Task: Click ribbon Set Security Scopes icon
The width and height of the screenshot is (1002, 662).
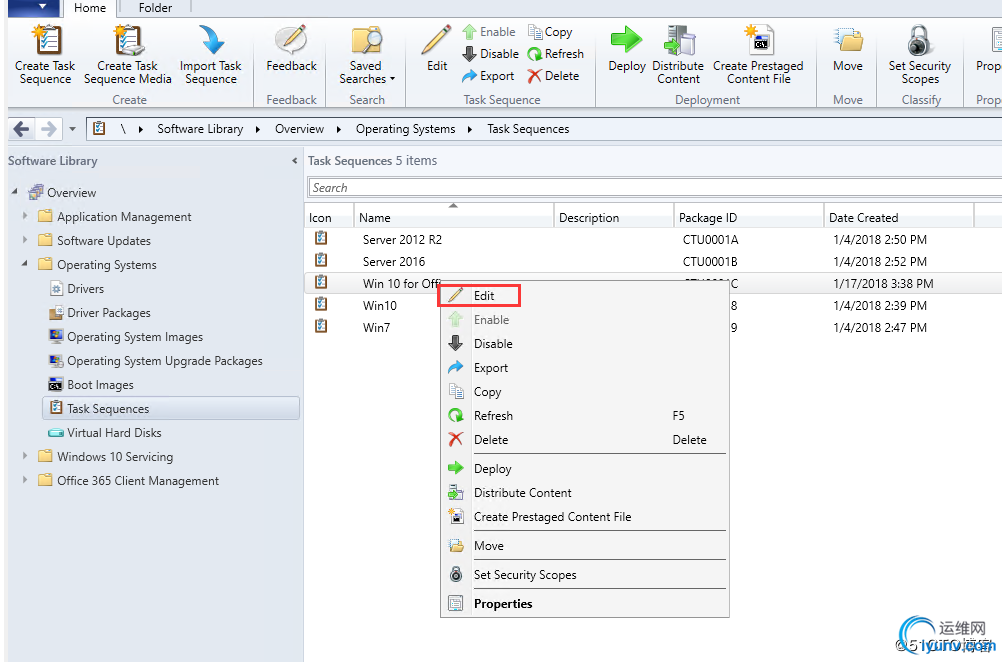Action: click(920, 40)
